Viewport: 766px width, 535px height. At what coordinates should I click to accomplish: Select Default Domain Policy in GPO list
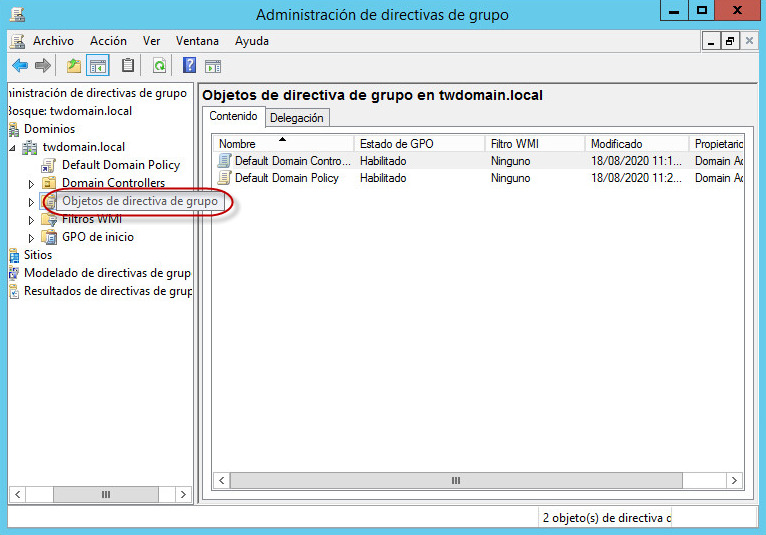tap(286, 178)
